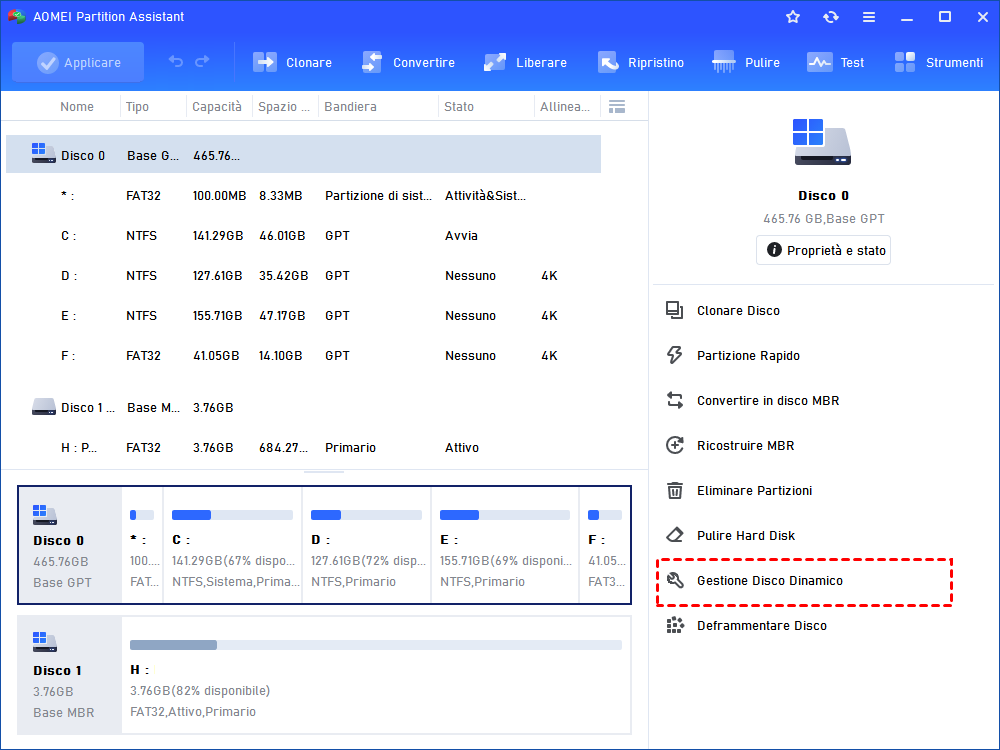Select the C: NTFS partition row

point(304,235)
